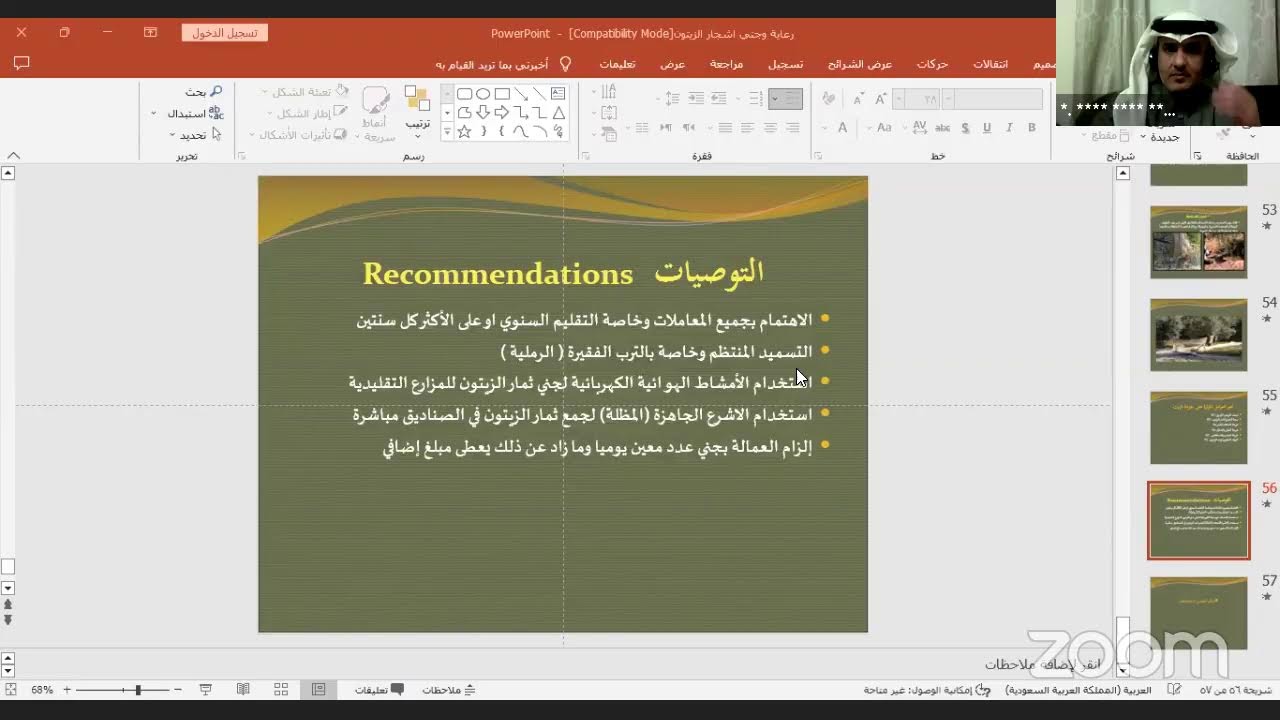1280x720 pixels.
Task: Click fit slide to window icon
Action: pos(11,690)
